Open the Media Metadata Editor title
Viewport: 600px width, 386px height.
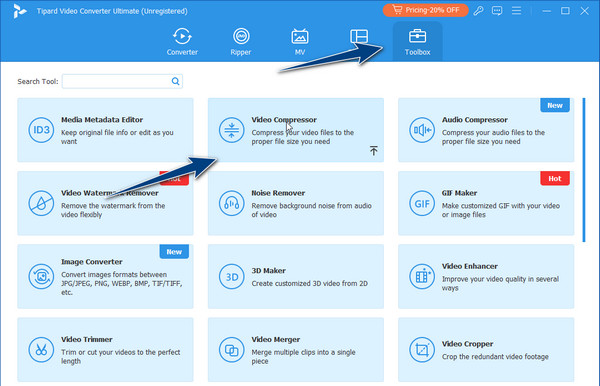point(102,120)
